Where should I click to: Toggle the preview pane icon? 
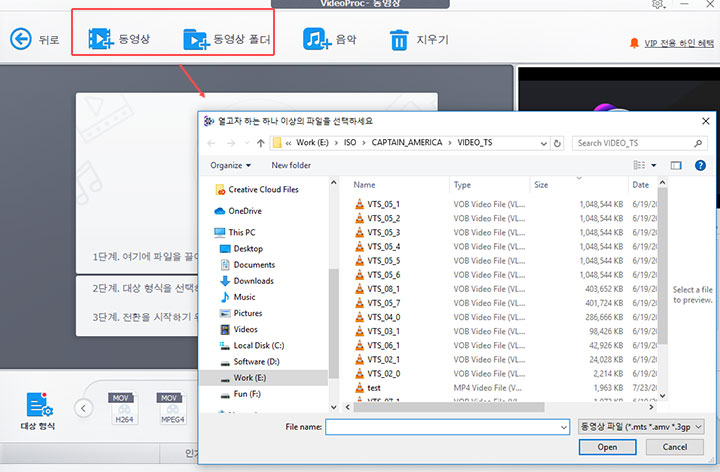(x=676, y=165)
